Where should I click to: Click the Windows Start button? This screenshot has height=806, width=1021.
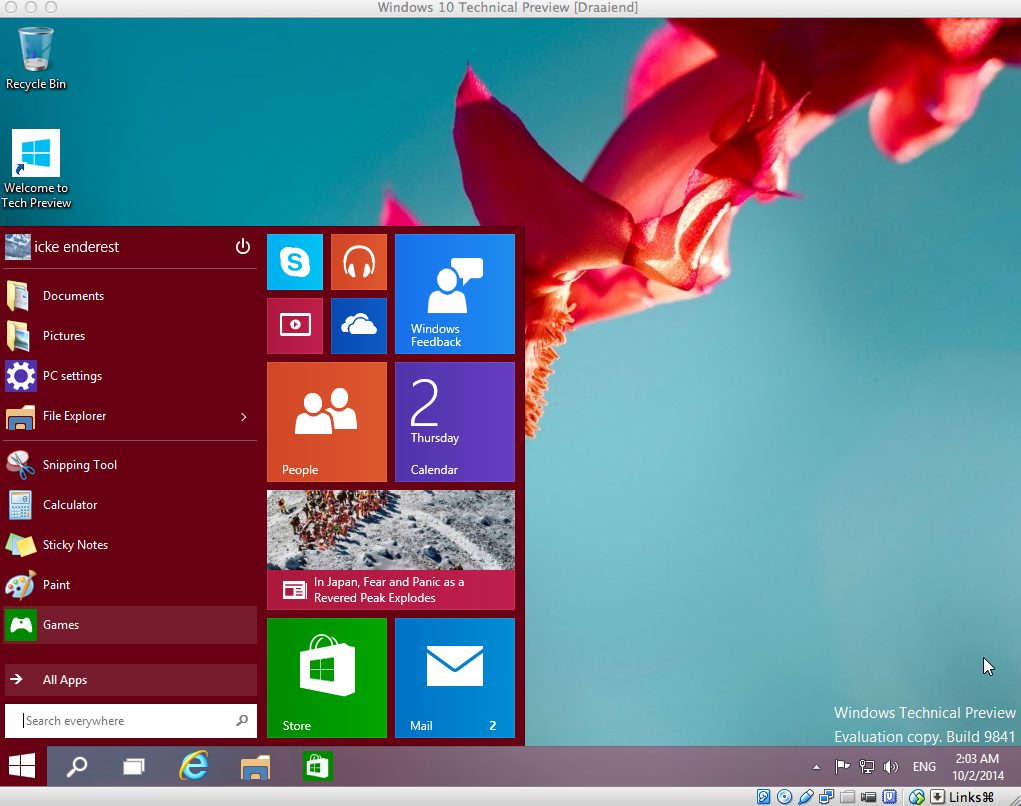(22, 767)
